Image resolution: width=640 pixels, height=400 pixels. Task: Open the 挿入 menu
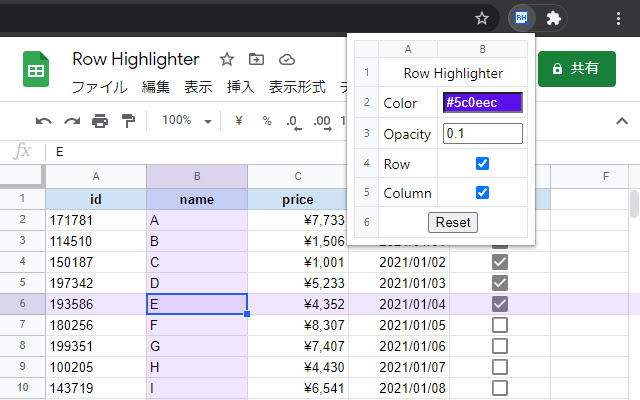(240, 87)
